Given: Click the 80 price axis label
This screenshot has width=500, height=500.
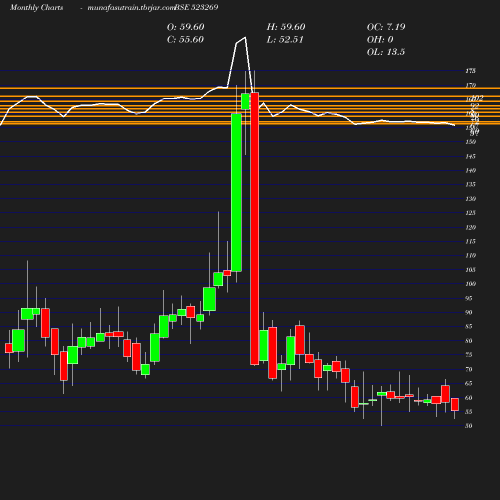Looking at the screenshot, I should coord(469,341).
